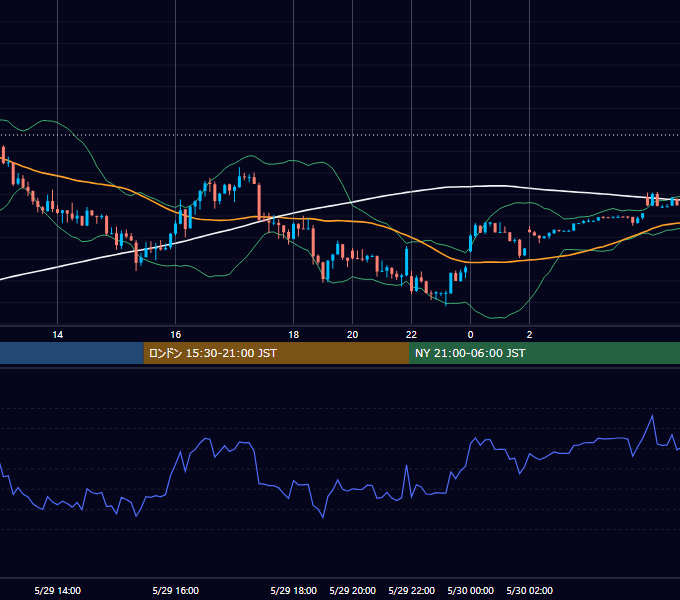Click the 18 time axis label
Image resolution: width=680 pixels, height=600 pixels.
coord(294,335)
